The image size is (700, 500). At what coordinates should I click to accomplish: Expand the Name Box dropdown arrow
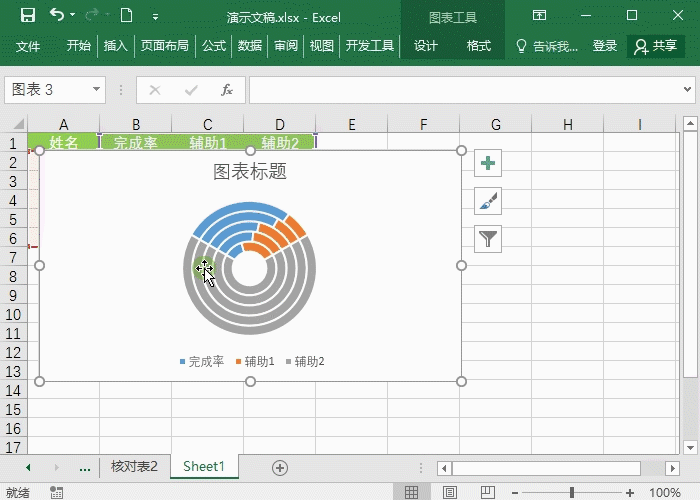point(96,89)
